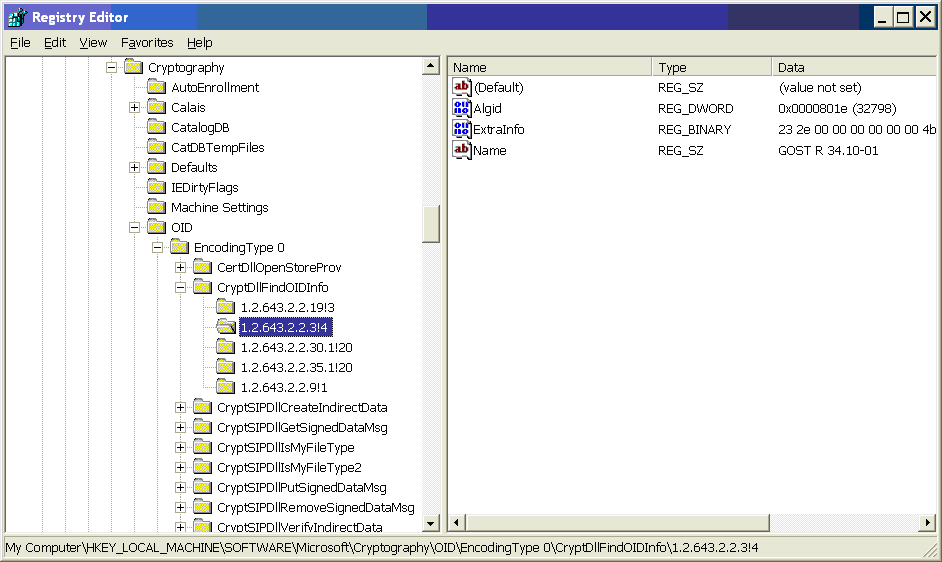The width and height of the screenshot is (942, 562).
Task: Expand the CertDllOpenStoreProv key
Action: pyautogui.click(x=180, y=267)
